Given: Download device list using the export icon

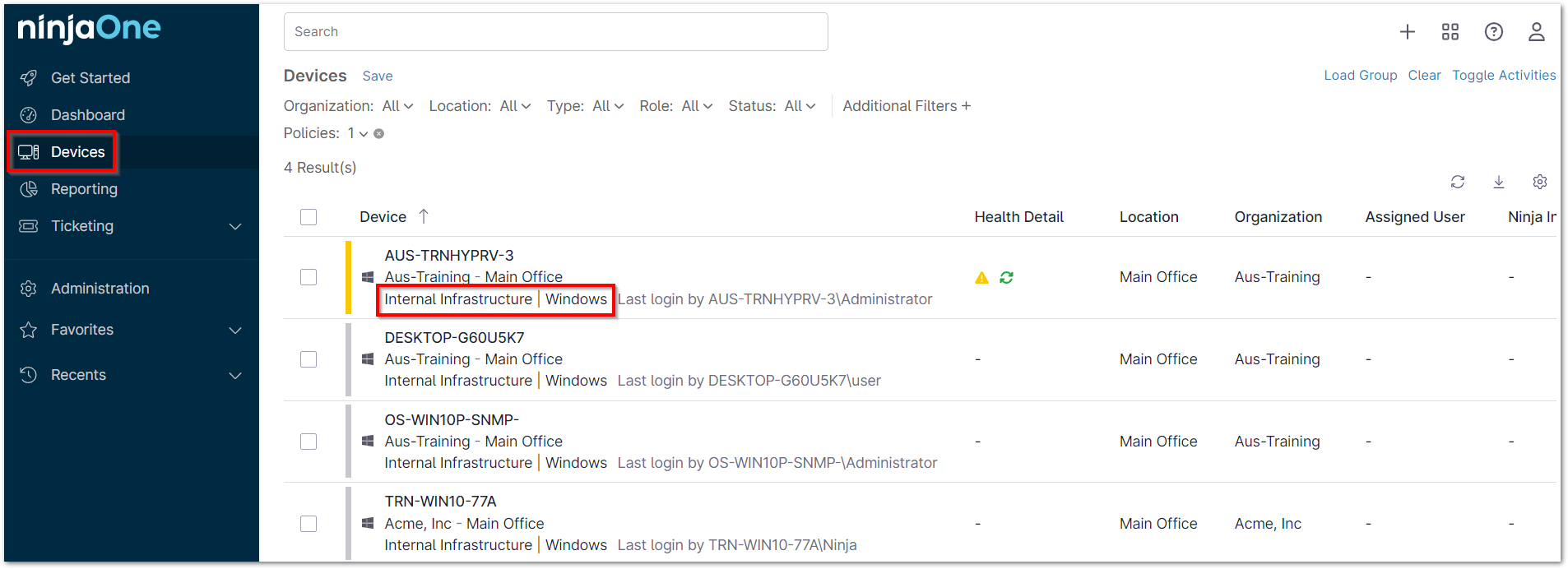Looking at the screenshot, I should pos(1499,182).
